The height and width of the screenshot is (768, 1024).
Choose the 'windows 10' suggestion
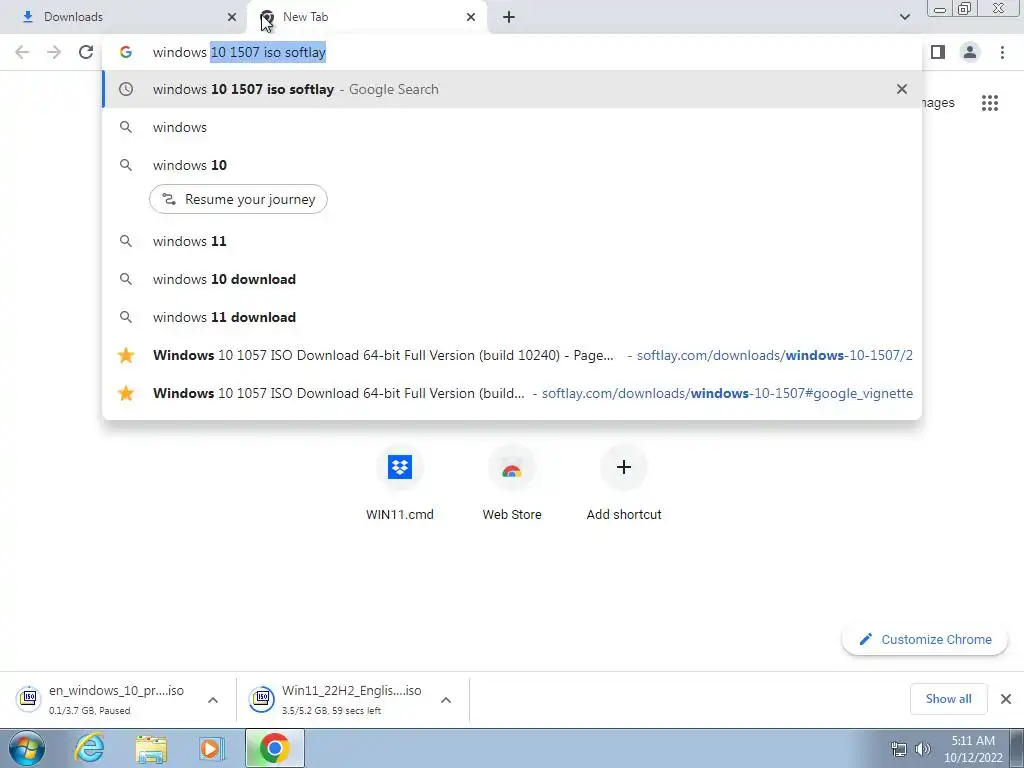coord(512,165)
